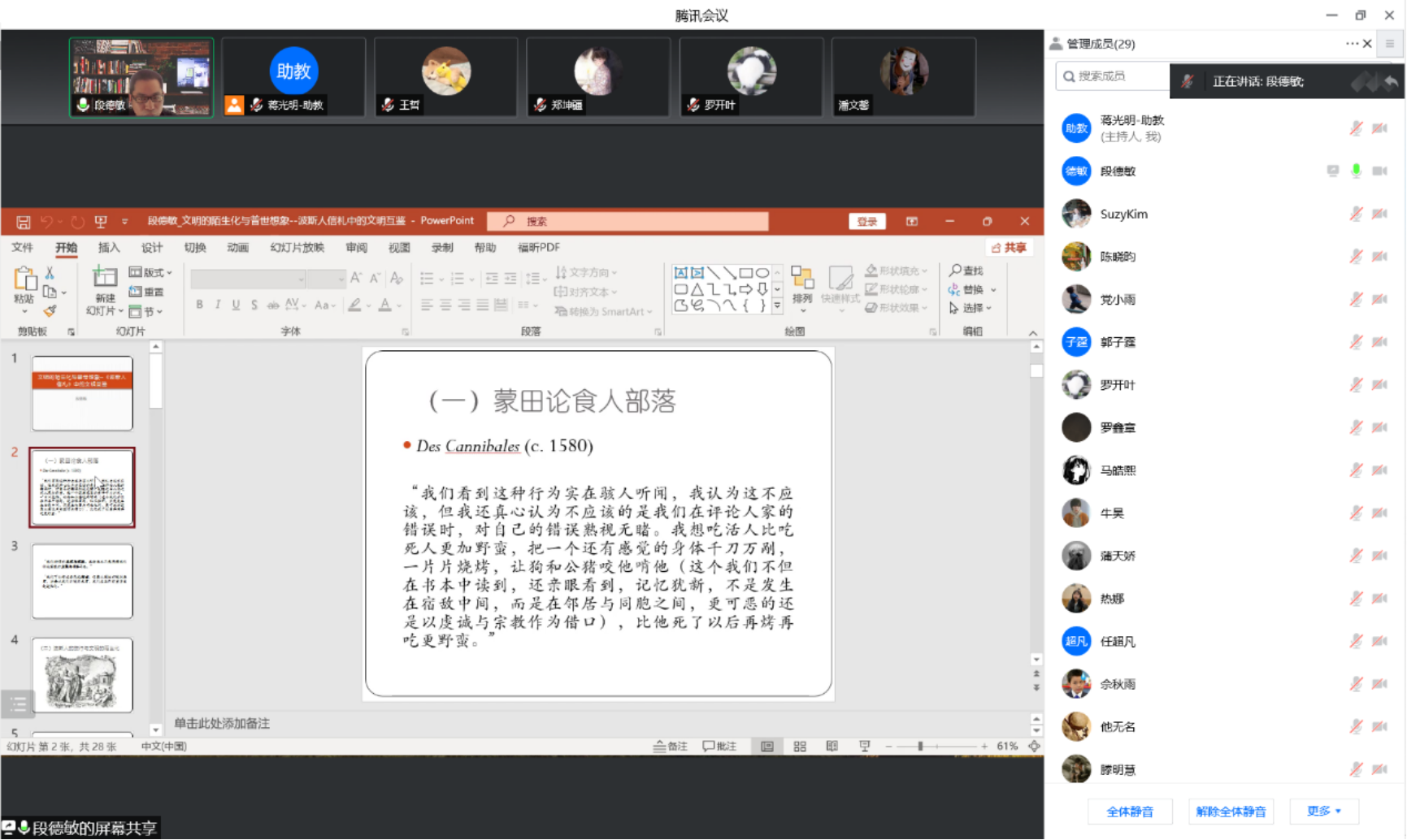Adjust the zoom slider at the bottom

point(921,745)
